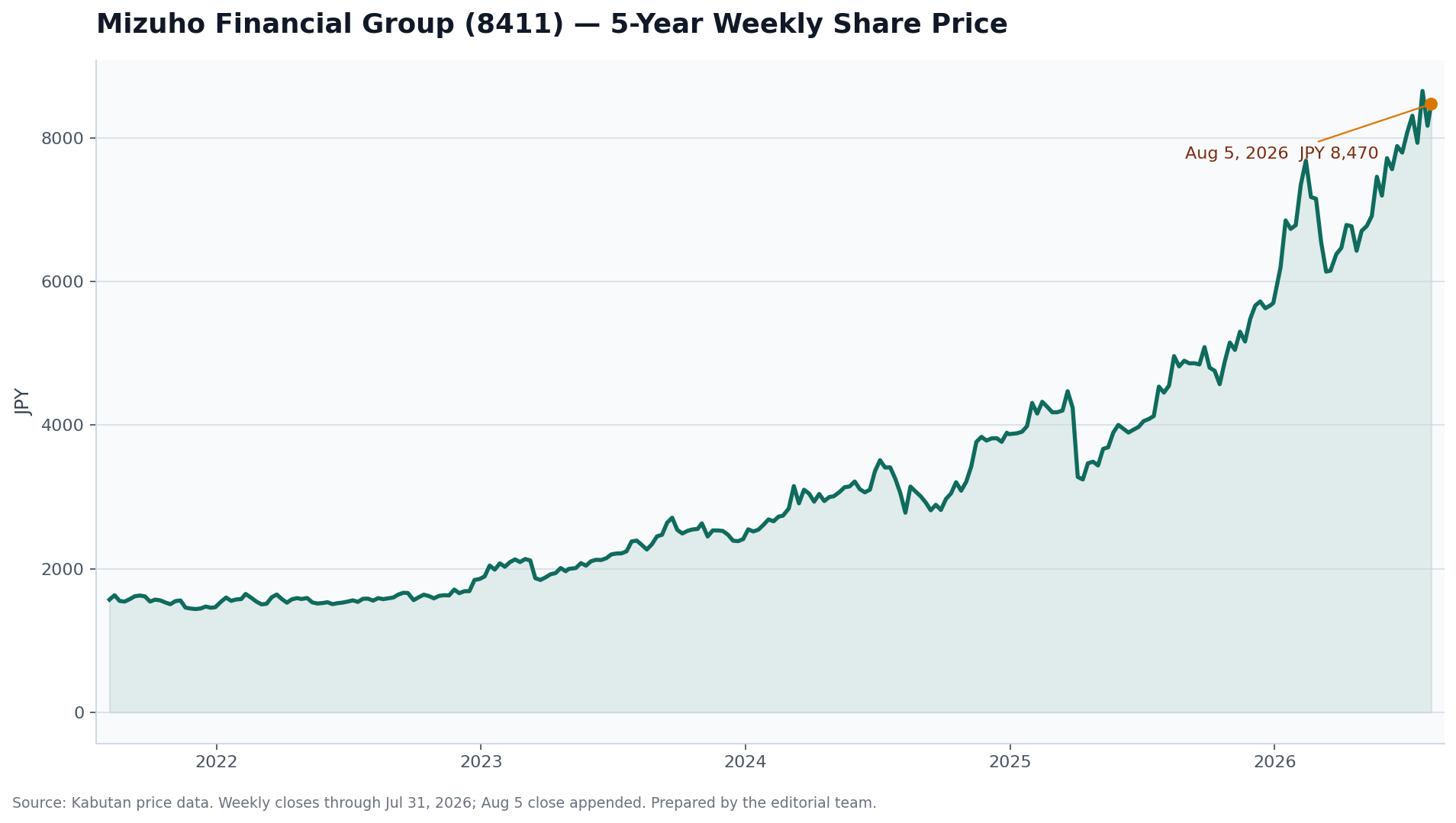The height and width of the screenshot is (823, 1456).
Task: Click the orange latest-close data point marker
Action: [1431, 104]
